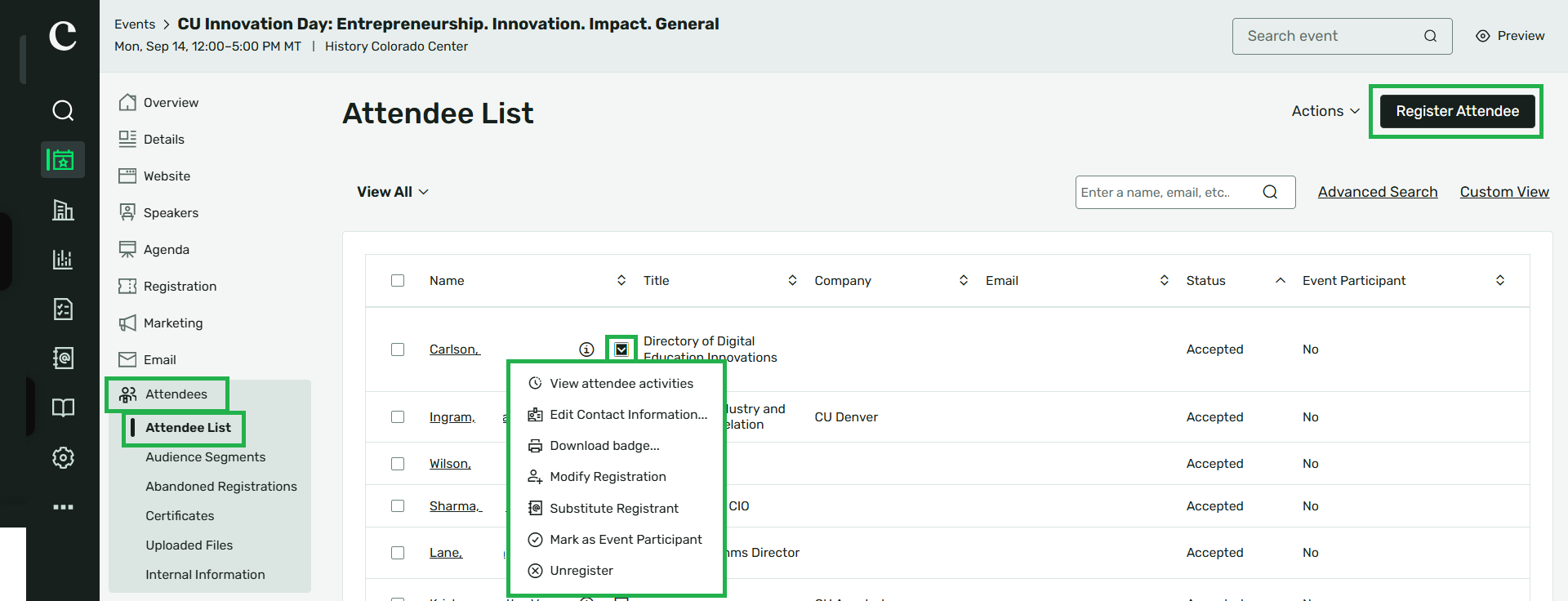Open the Carlson attendee name link
1568x601 pixels.
point(455,349)
